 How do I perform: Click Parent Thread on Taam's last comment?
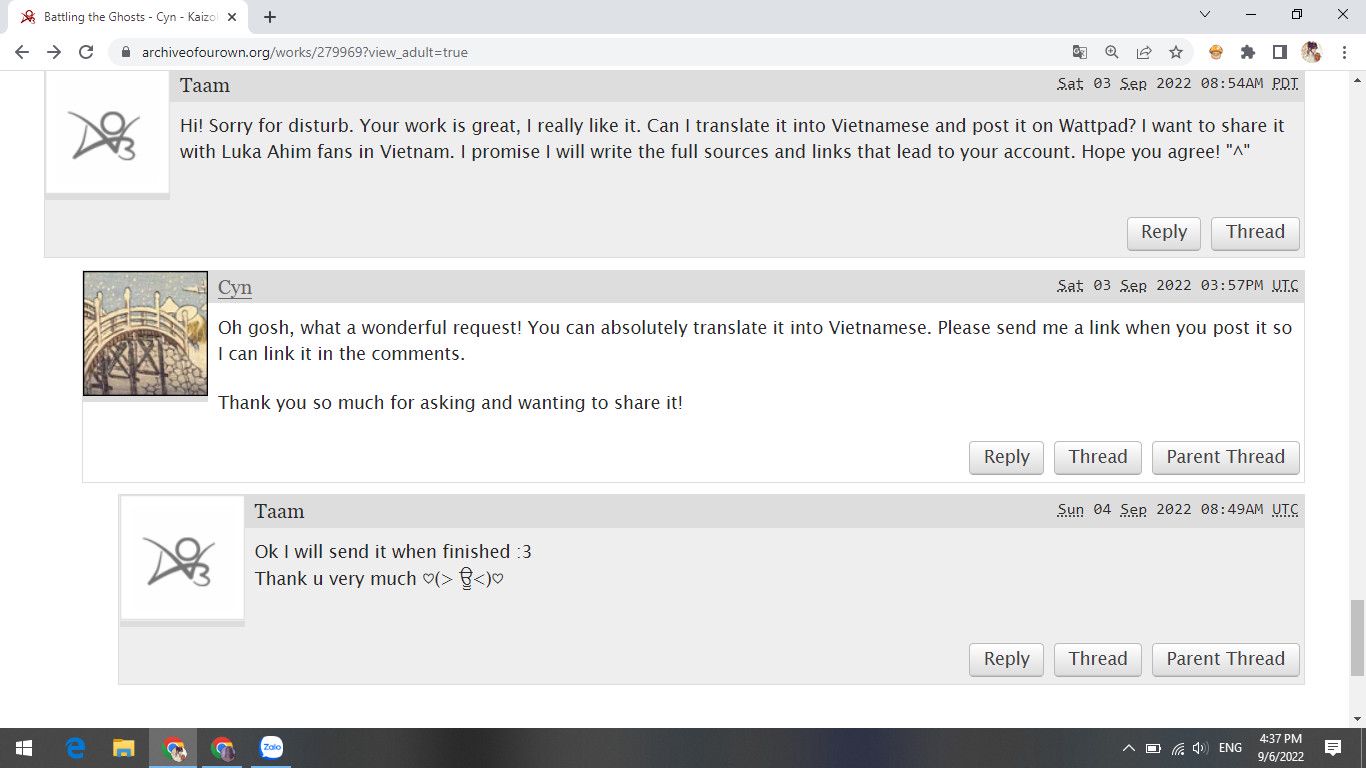pyautogui.click(x=1225, y=659)
